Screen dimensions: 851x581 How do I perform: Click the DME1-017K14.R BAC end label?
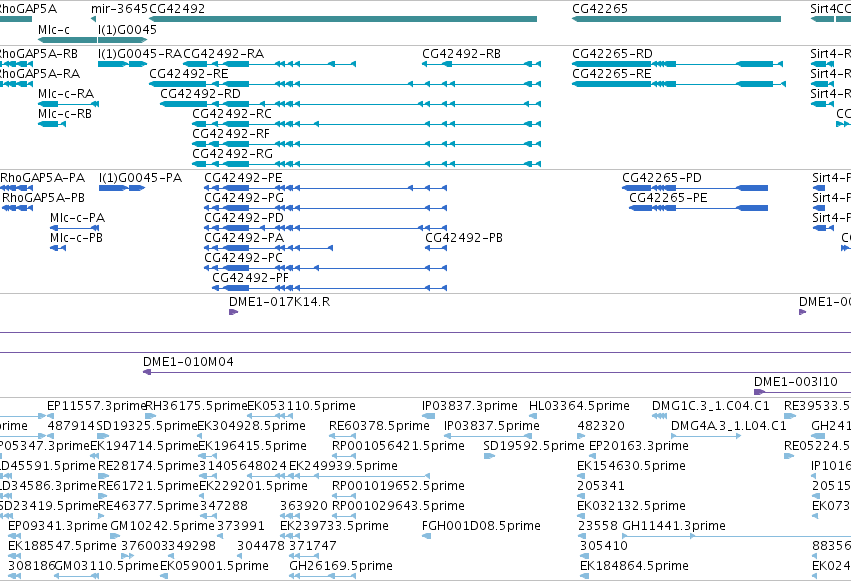(x=280, y=302)
